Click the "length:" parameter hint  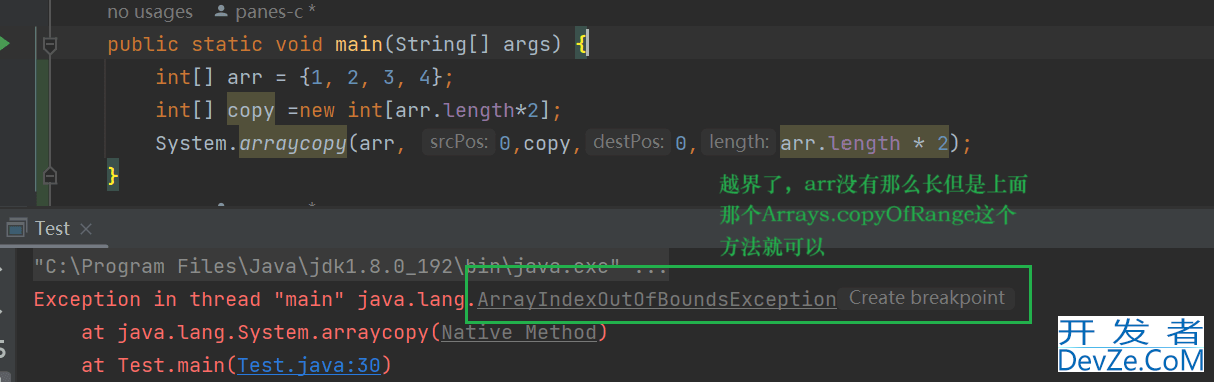coord(738,142)
